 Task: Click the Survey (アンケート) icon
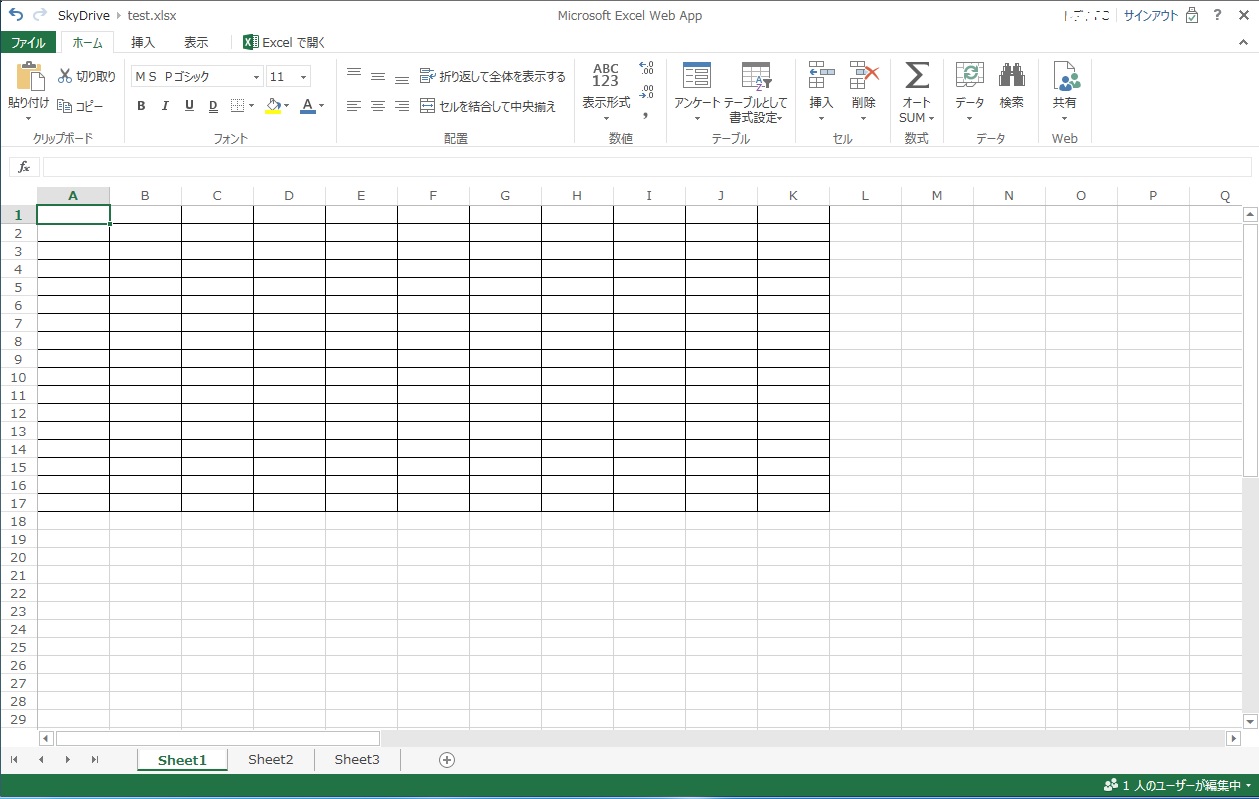696,76
